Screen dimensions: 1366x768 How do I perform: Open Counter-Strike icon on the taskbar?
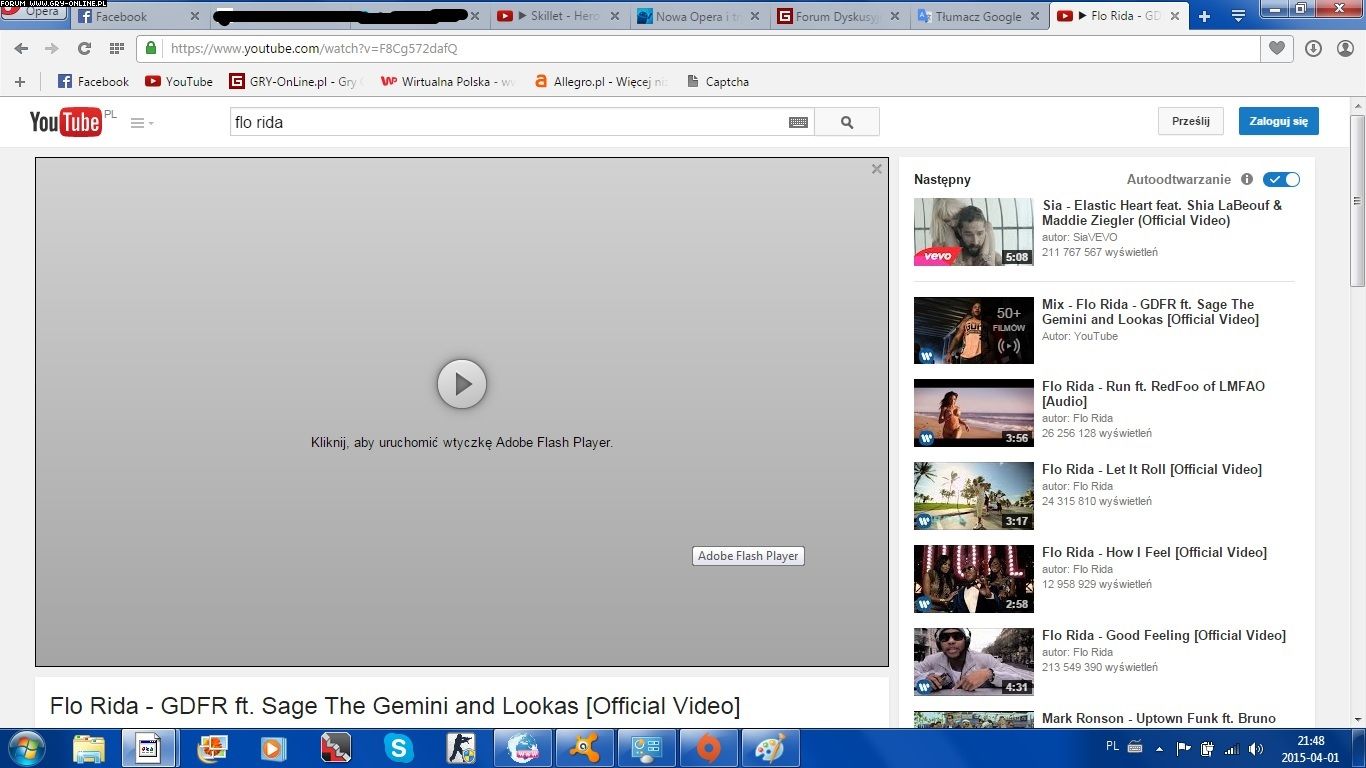click(x=460, y=748)
